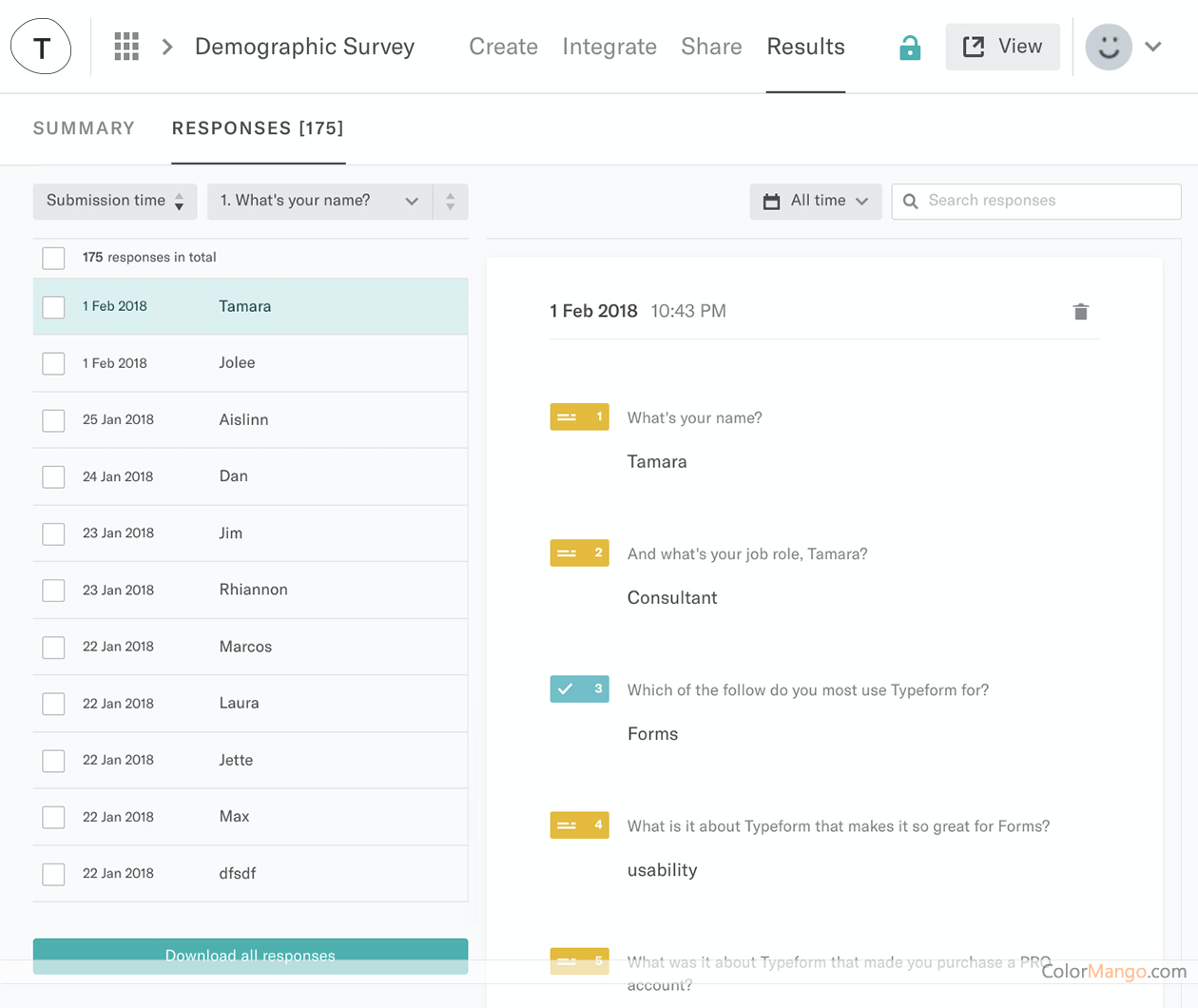This screenshot has height=1008, width=1198.
Task: Check the checkbox next to Tamara's response
Action: 53,306
